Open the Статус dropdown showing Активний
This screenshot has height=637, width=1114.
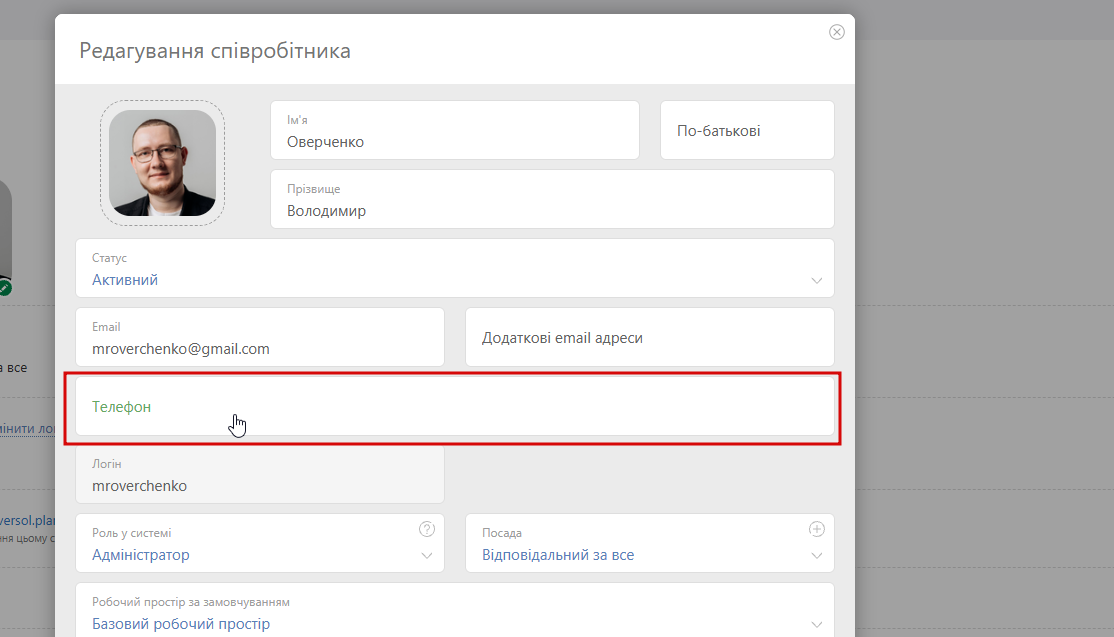[454, 269]
